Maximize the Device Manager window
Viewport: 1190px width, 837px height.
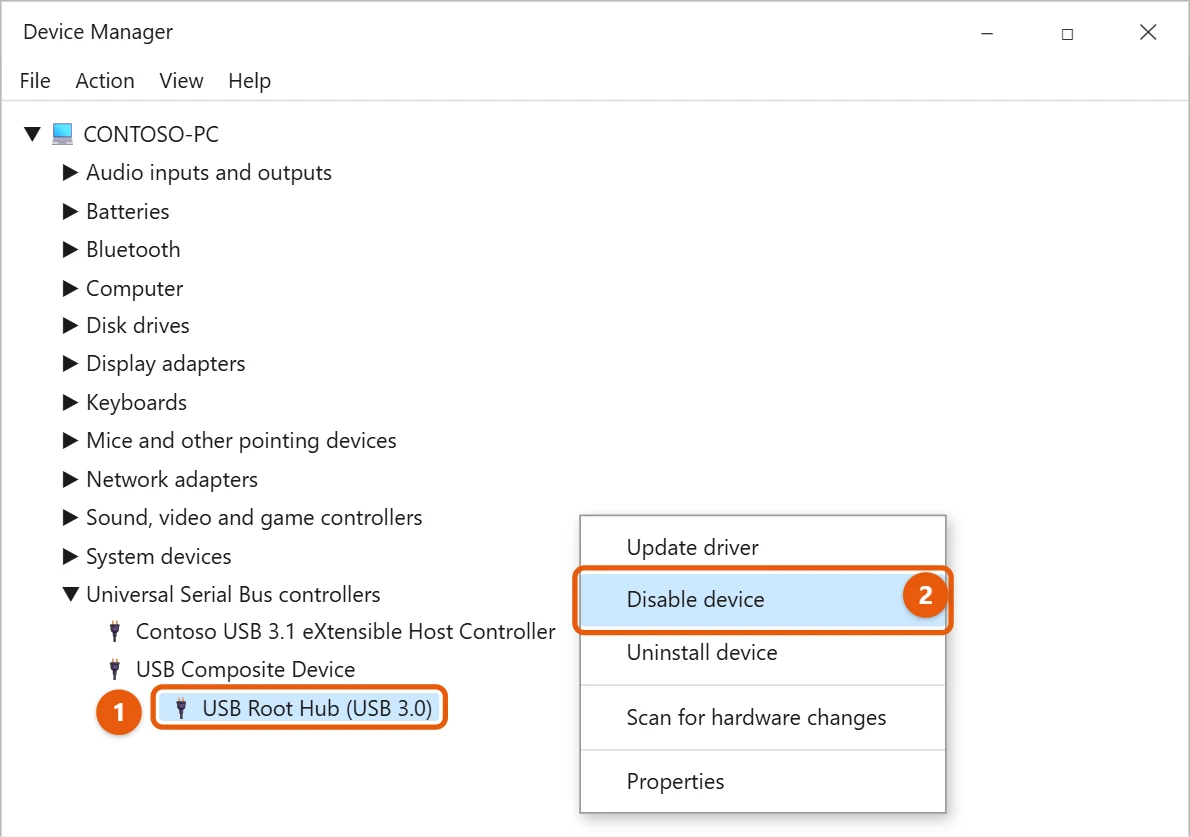click(1067, 34)
